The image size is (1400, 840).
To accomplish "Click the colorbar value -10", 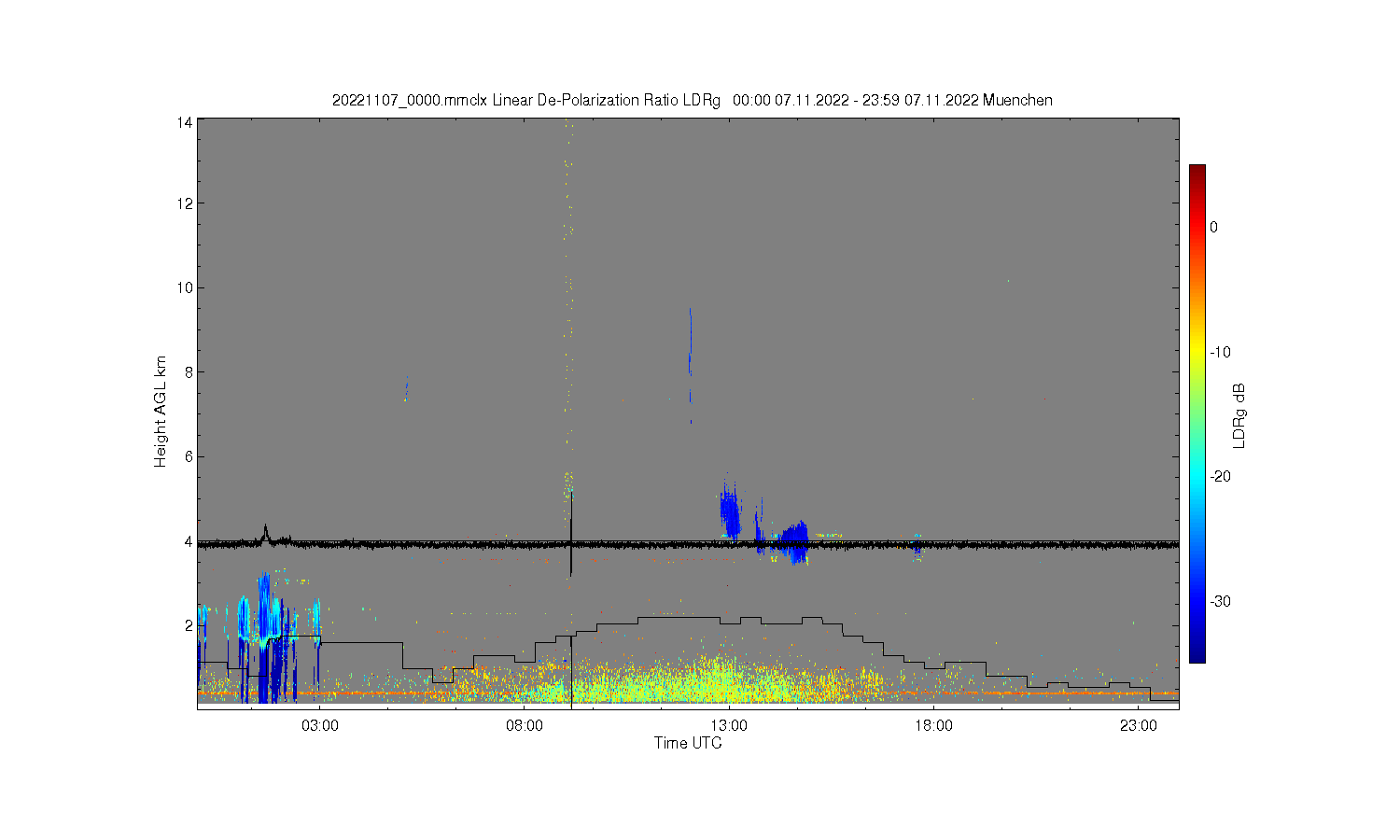I will click(x=1220, y=352).
